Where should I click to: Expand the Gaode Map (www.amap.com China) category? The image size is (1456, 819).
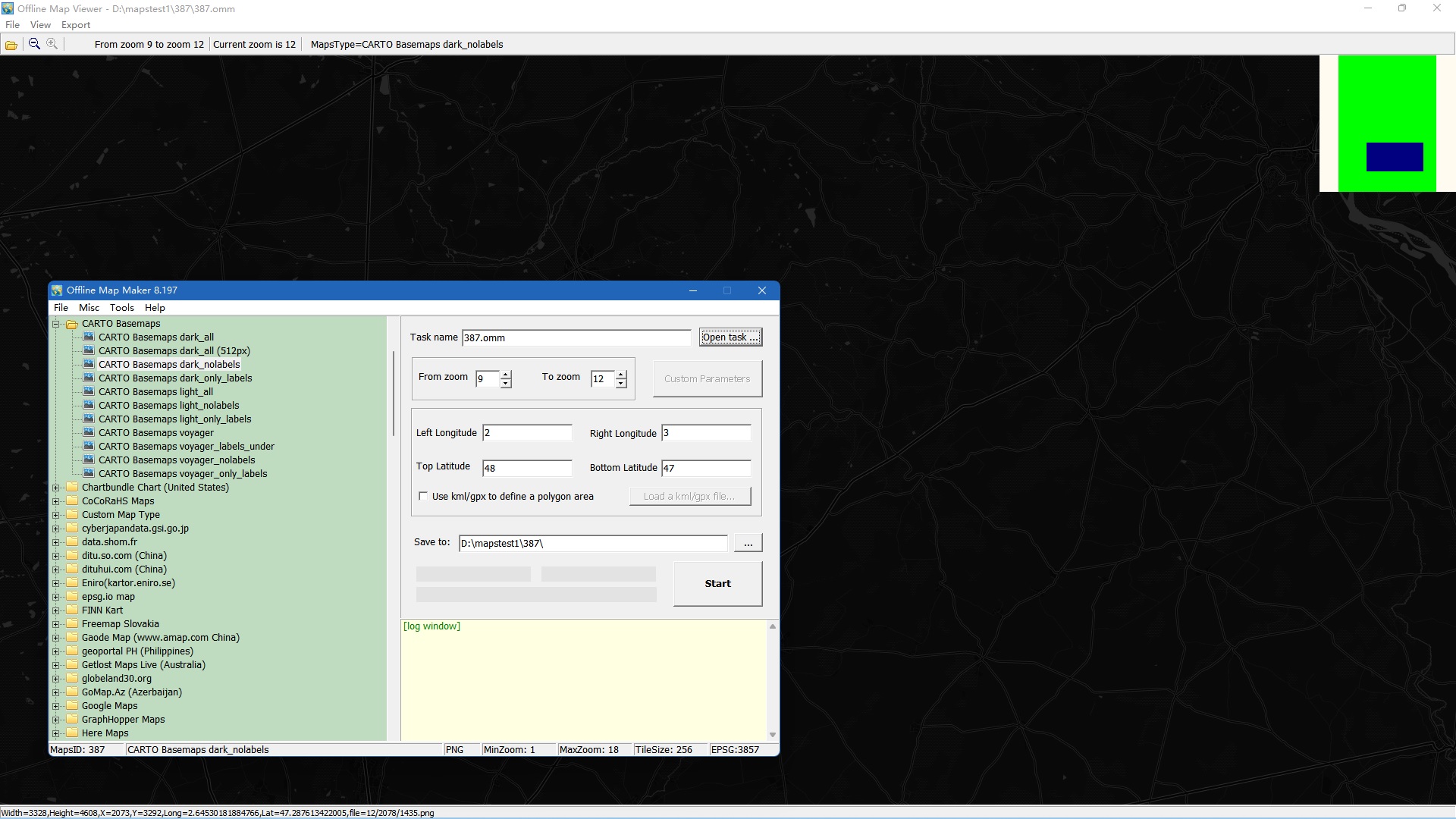[x=55, y=637]
